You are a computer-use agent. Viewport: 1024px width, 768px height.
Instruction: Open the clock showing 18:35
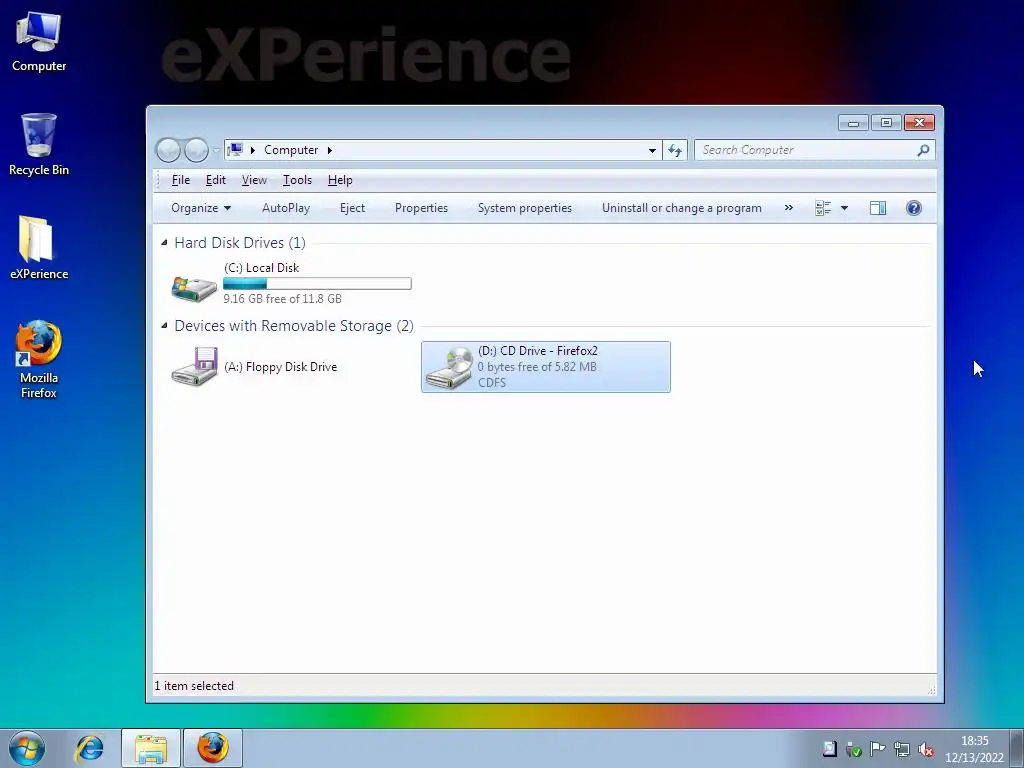coord(974,749)
